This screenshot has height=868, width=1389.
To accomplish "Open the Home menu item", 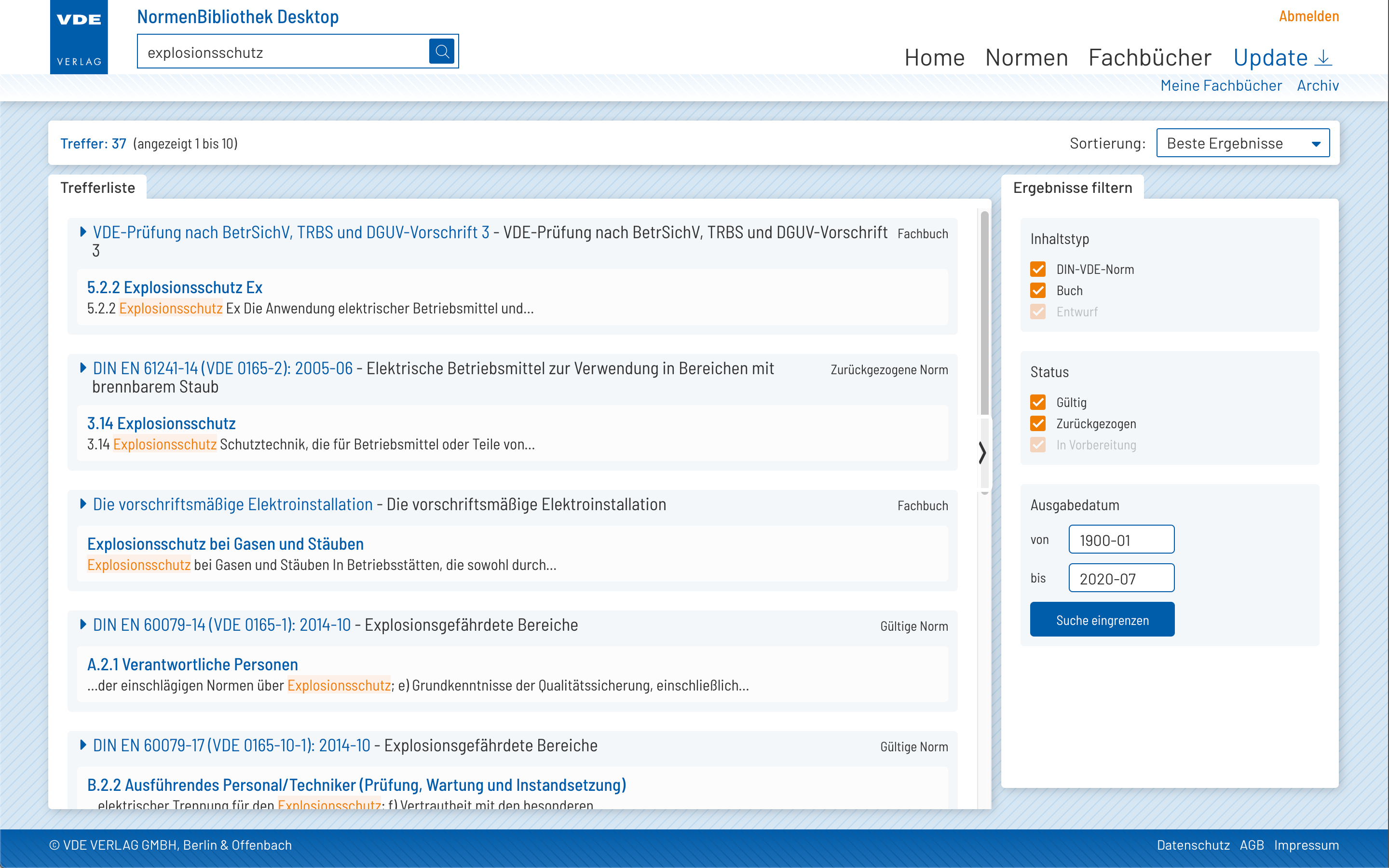I will pos(934,57).
